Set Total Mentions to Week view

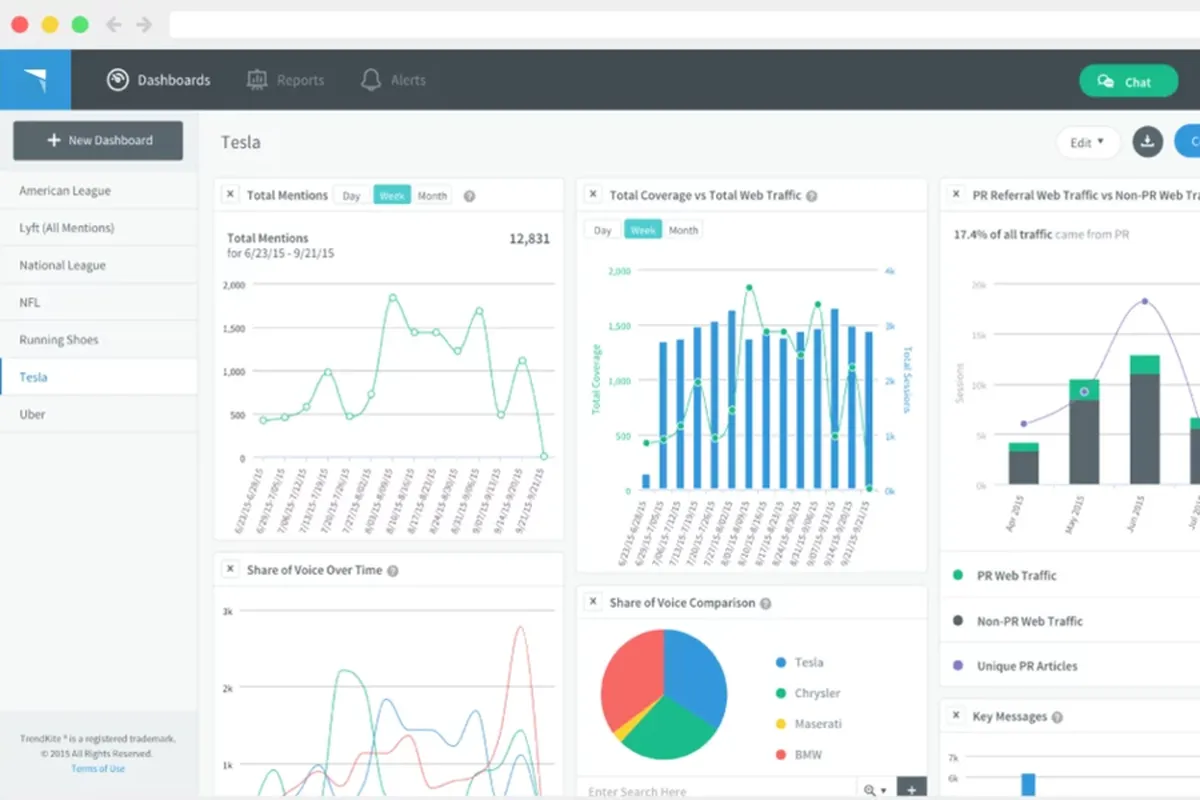(x=392, y=196)
